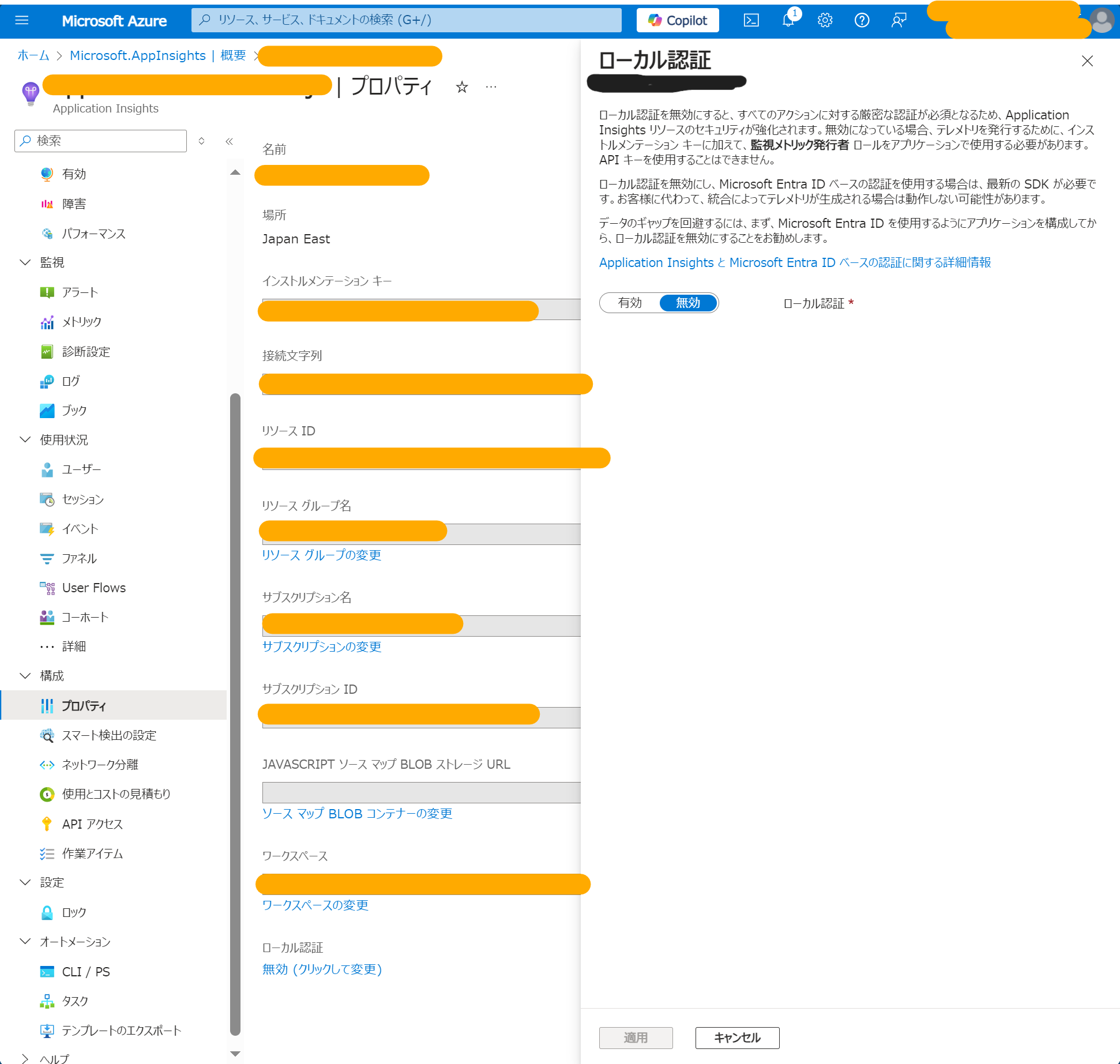This screenshot has width=1120, height=1064.
Task: Click the Copilot button
Action: [678, 21]
